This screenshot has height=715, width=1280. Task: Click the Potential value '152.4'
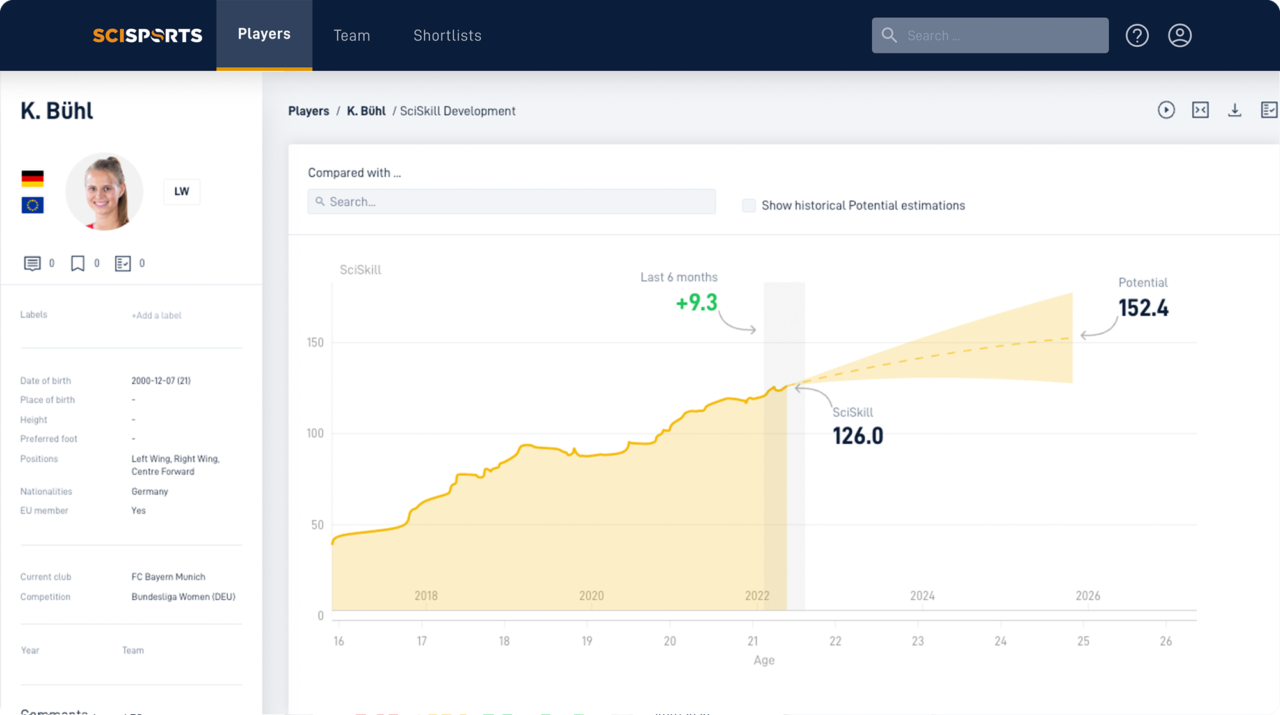click(x=1143, y=308)
